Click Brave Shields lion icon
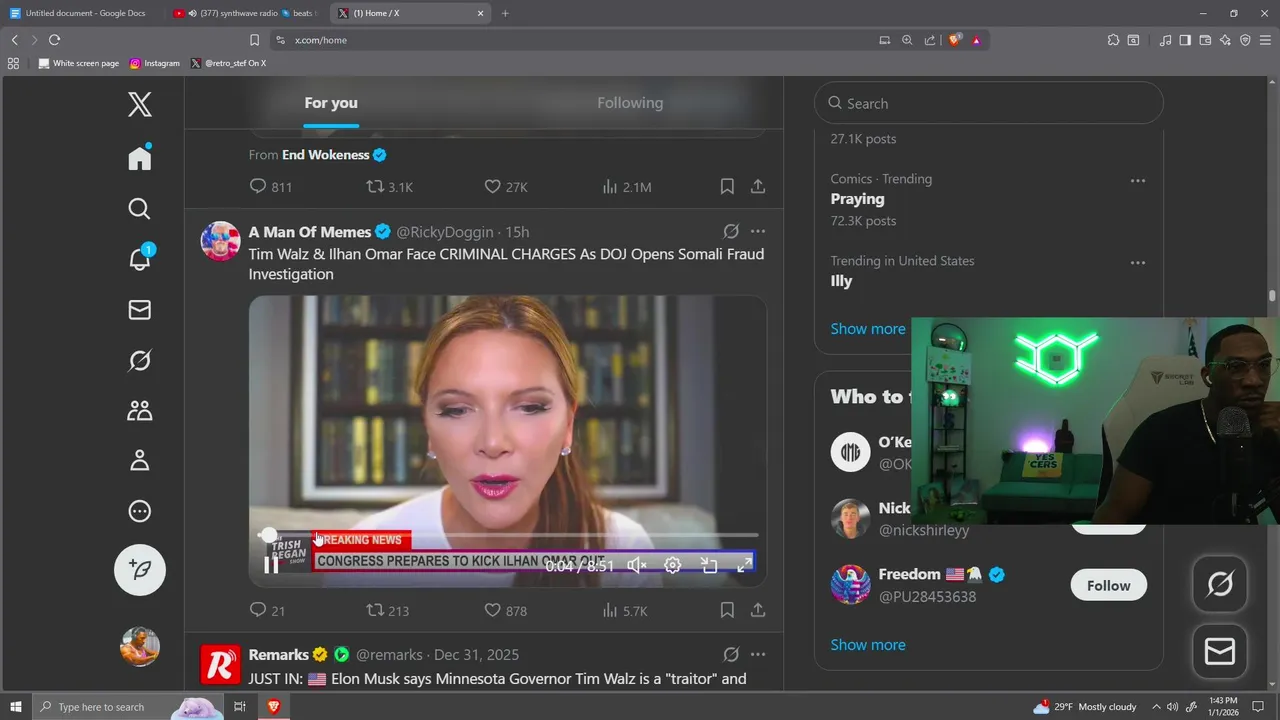Viewport: 1280px width, 720px height. pos(955,40)
